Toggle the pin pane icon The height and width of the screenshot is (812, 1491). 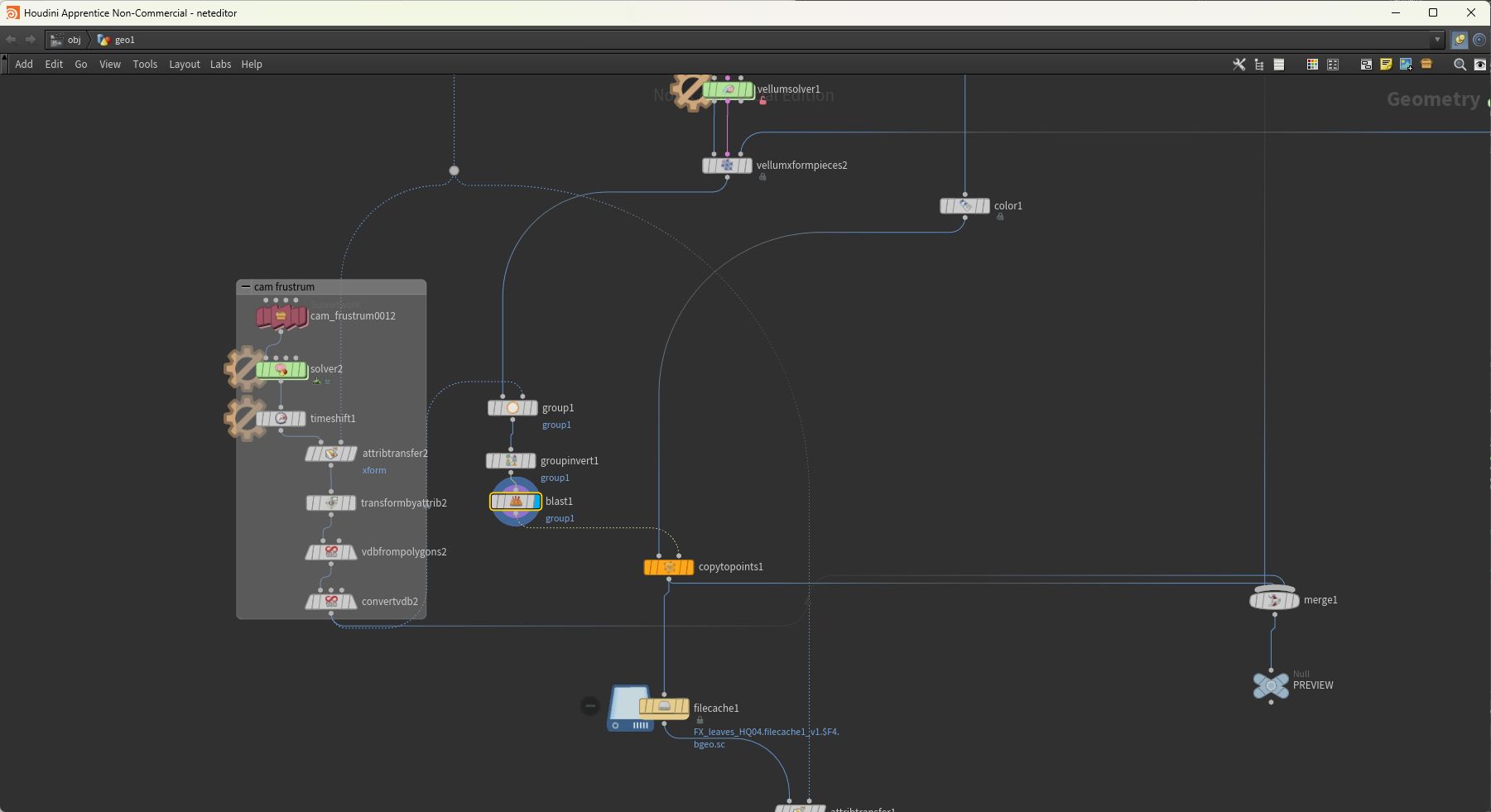1460,40
